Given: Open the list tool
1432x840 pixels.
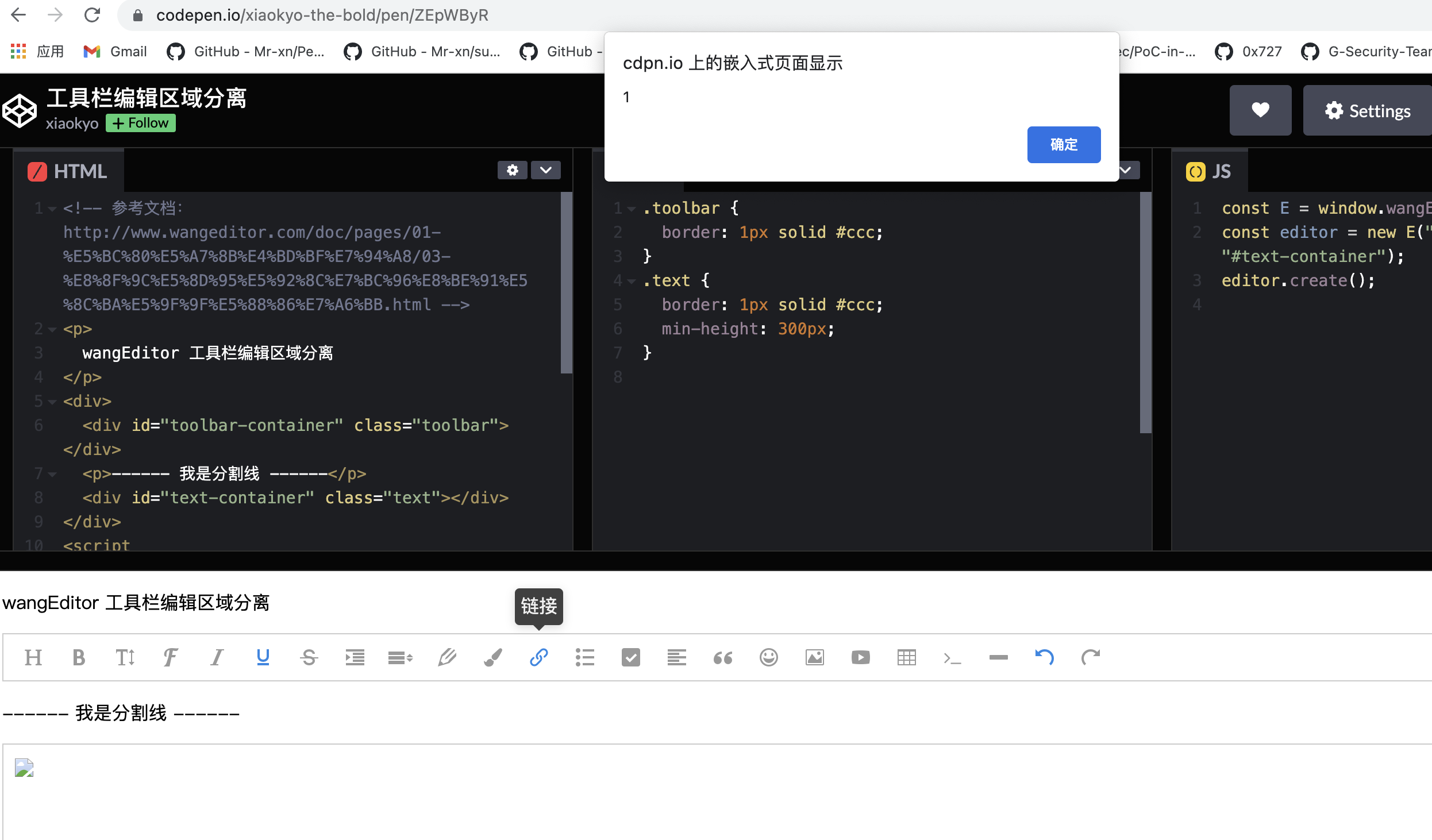Looking at the screenshot, I should [585, 657].
